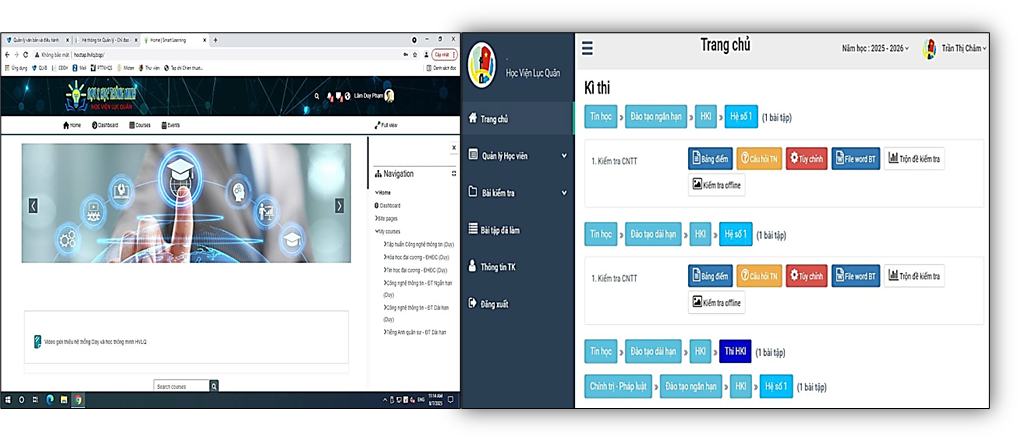Advance the banner carousel with the right arrow
Image resolution: width=1022 pixels, height=441 pixels.
(x=339, y=206)
